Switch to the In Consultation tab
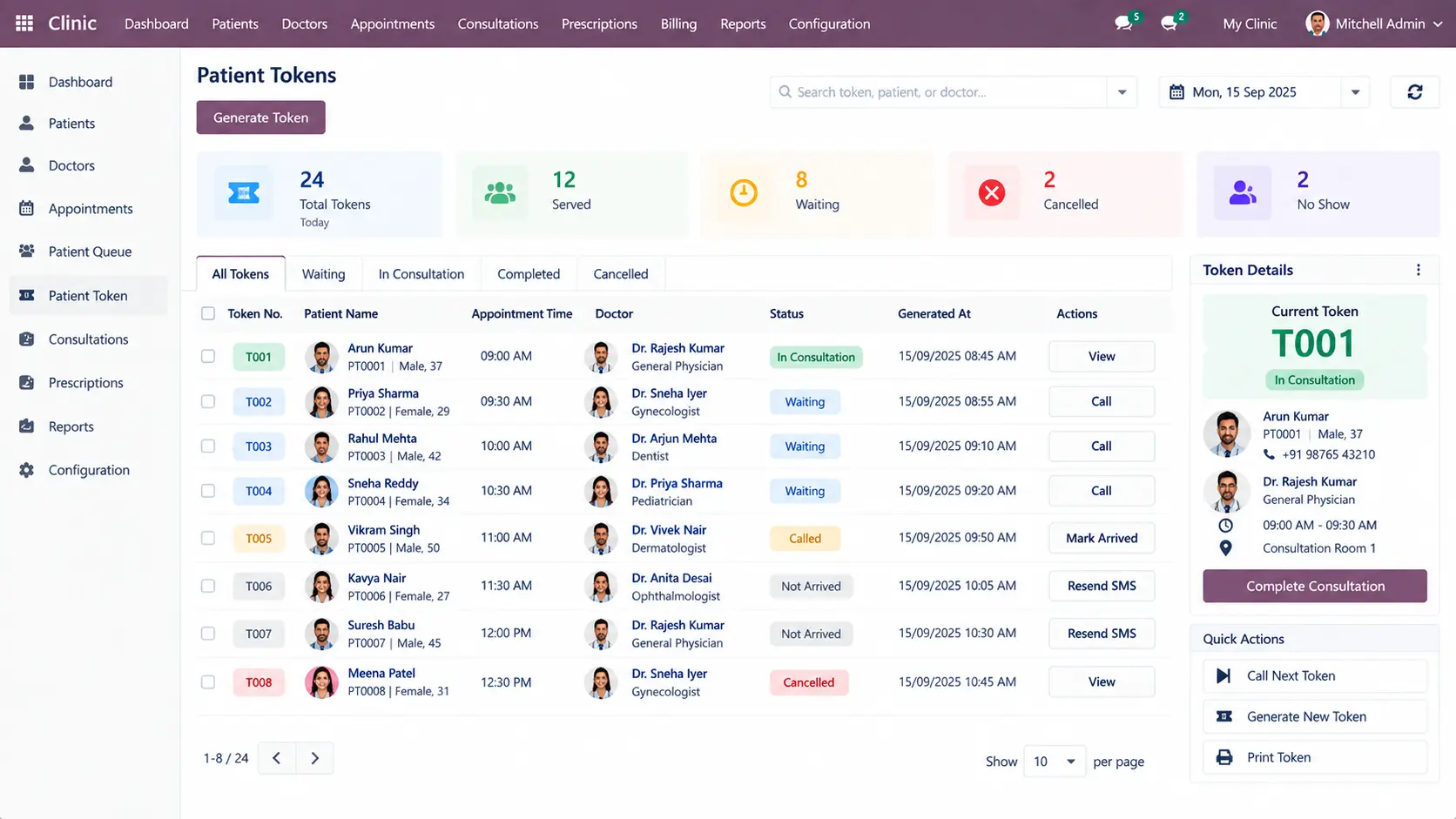 tap(421, 274)
